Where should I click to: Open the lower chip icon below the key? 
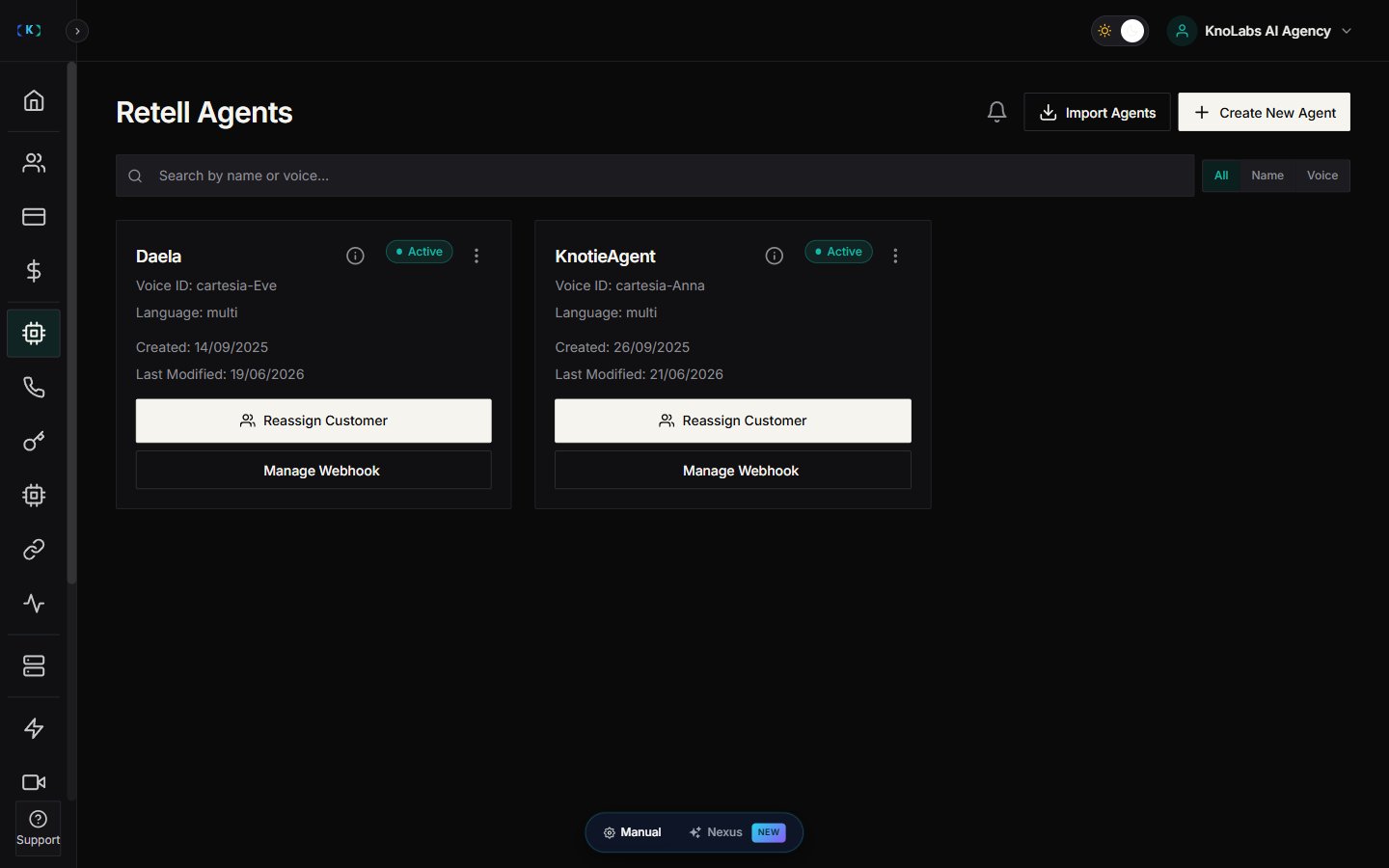tap(34, 496)
